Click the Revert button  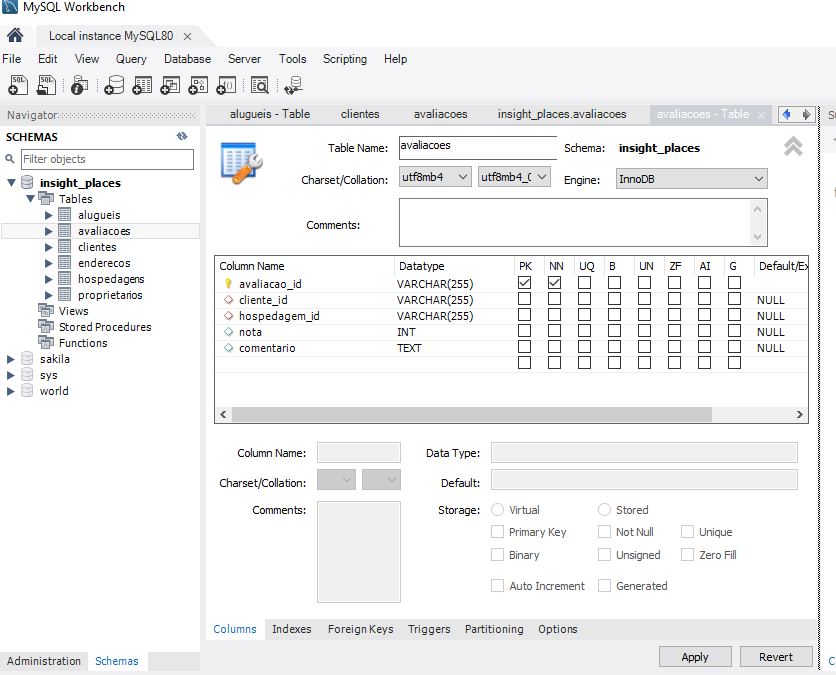(x=776, y=657)
